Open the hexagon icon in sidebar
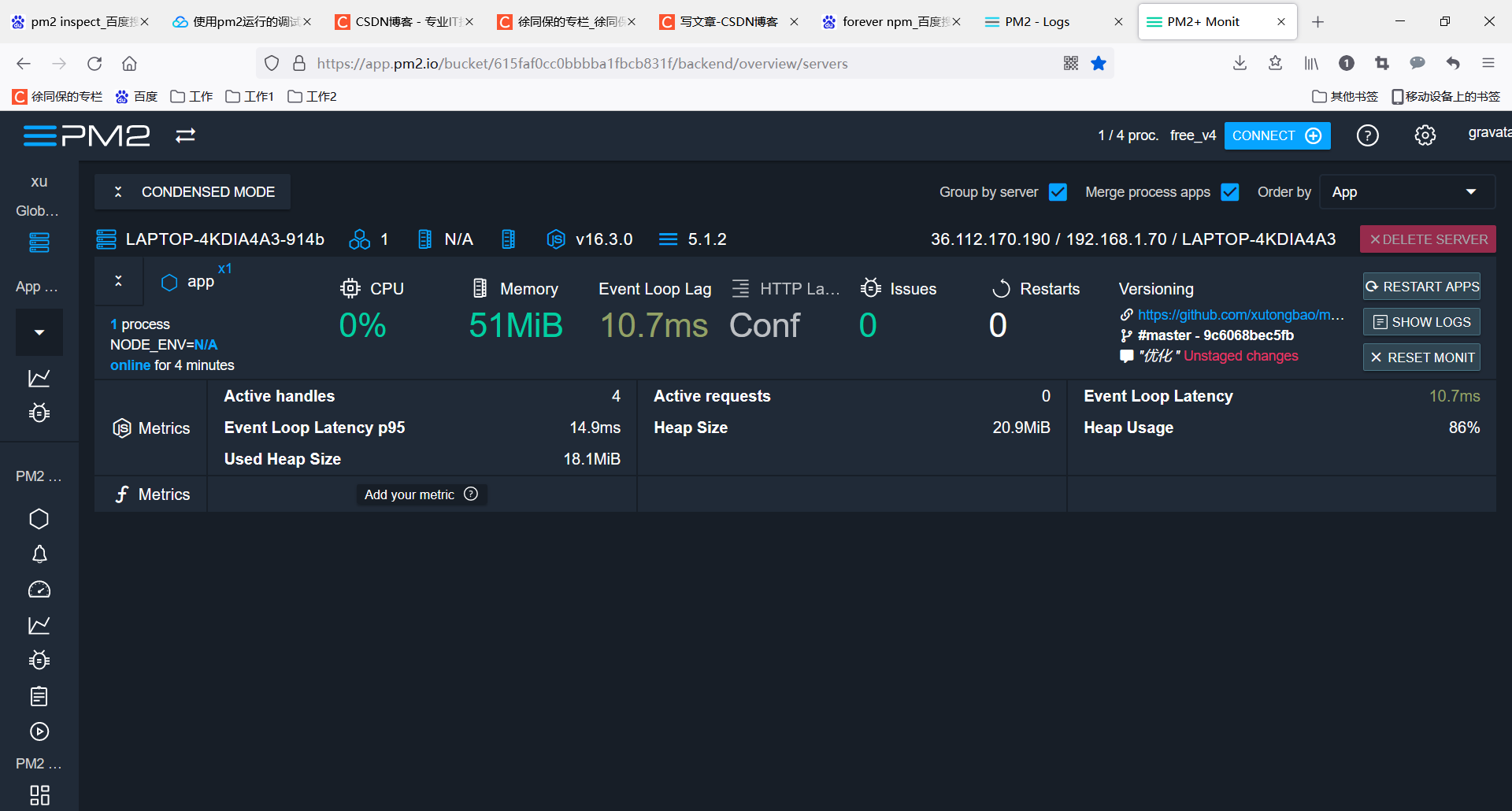This screenshot has height=811, width=1512. pos(39,519)
